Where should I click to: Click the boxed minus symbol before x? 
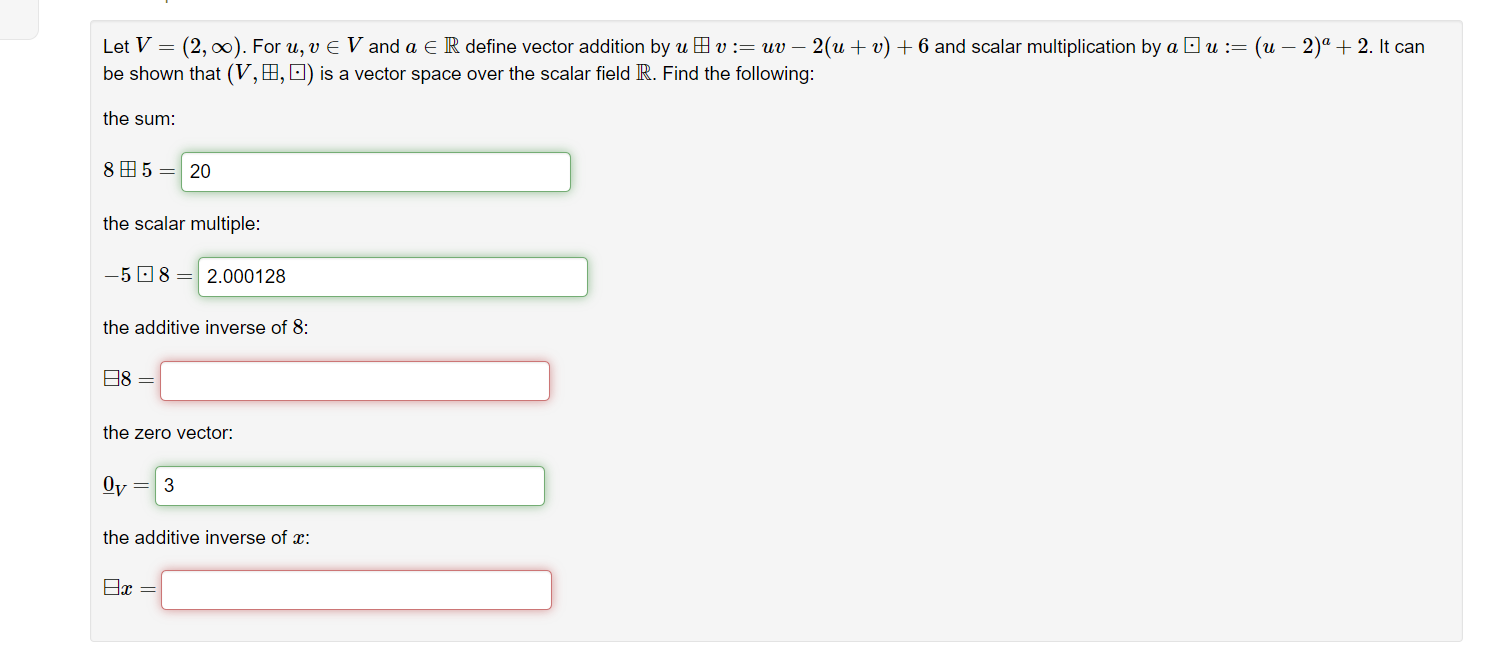click(111, 588)
